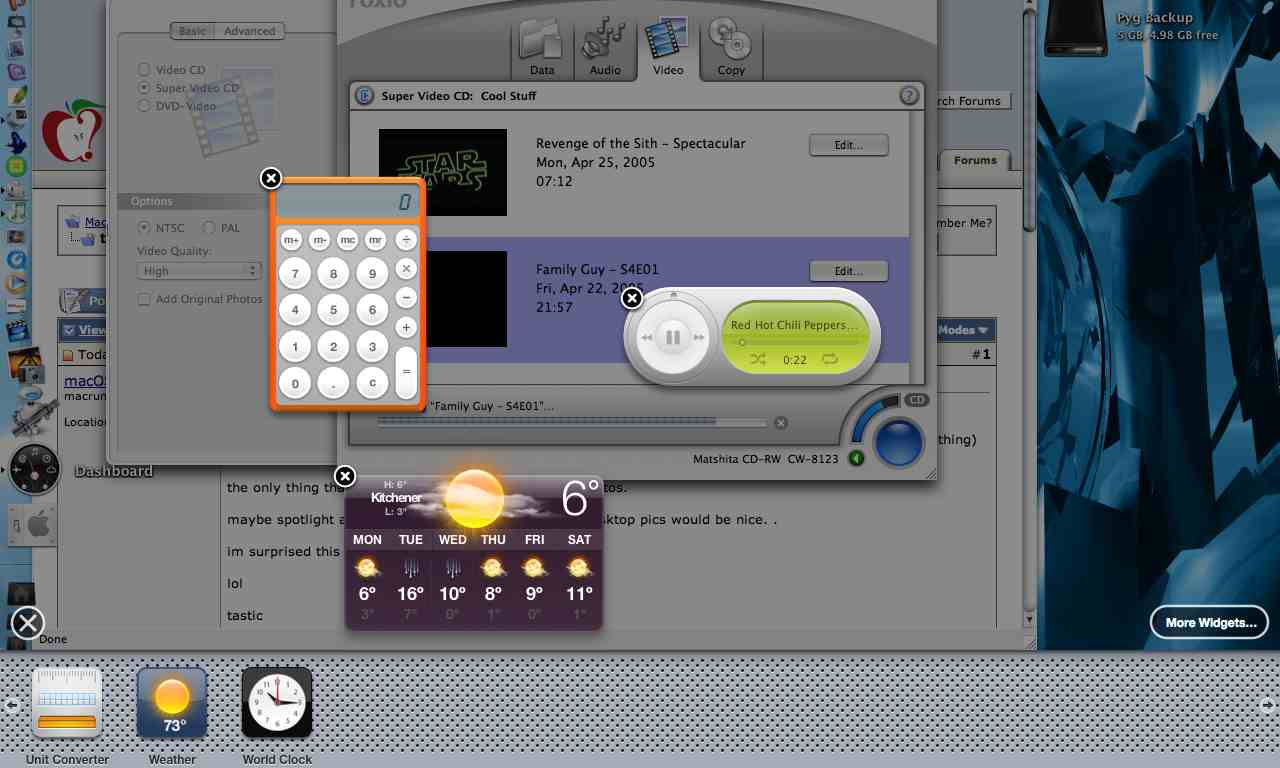Open the Forums tab in the browser
Image resolution: width=1280 pixels, height=768 pixels.
pos(975,160)
